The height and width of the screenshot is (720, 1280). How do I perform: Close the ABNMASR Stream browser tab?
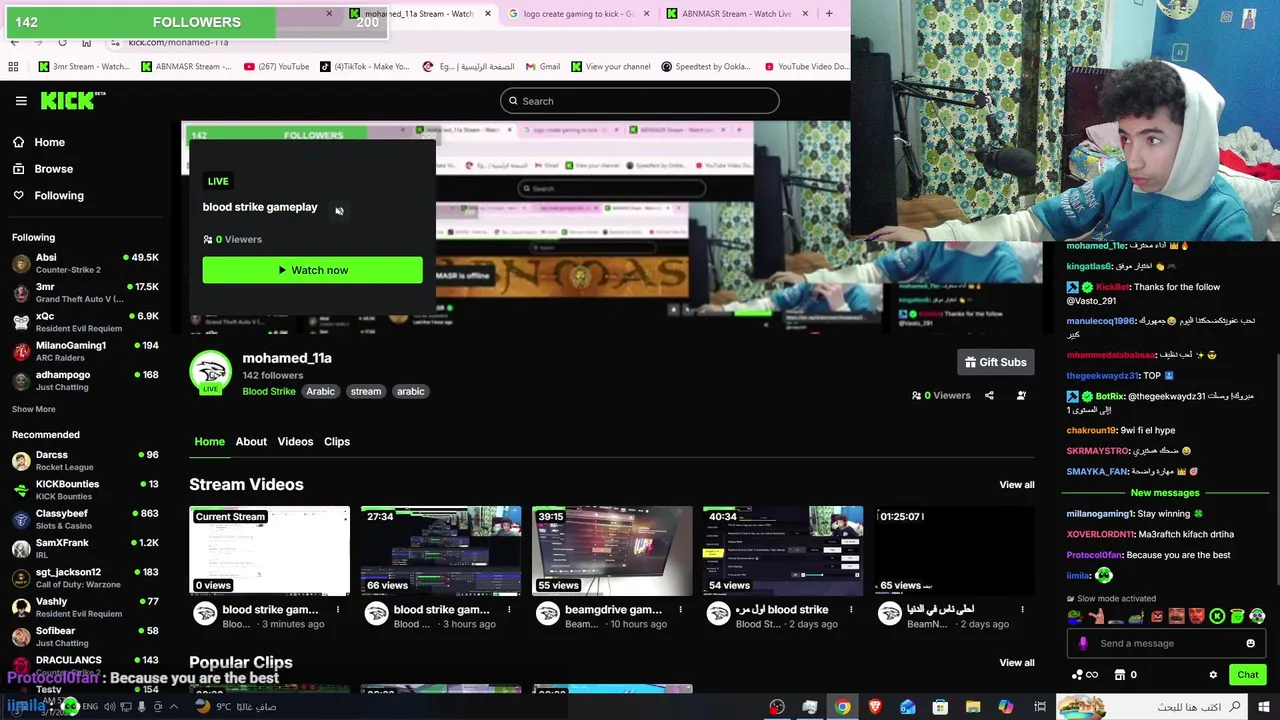pyautogui.click(x=806, y=14)
